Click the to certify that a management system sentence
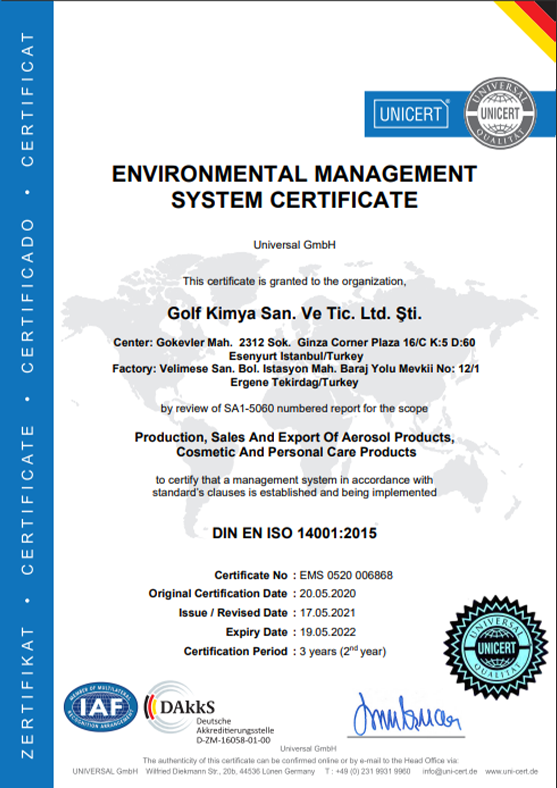Image resolution: width=557 pixels, height=788 pixels. click(294, 480)
